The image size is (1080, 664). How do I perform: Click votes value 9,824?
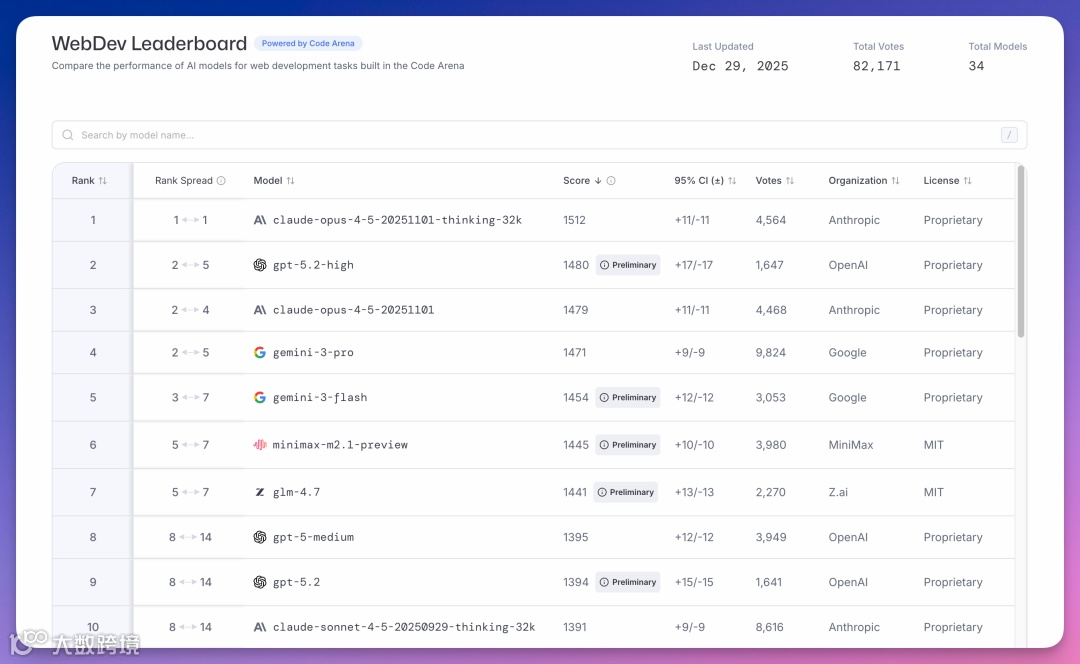(771, 353)
